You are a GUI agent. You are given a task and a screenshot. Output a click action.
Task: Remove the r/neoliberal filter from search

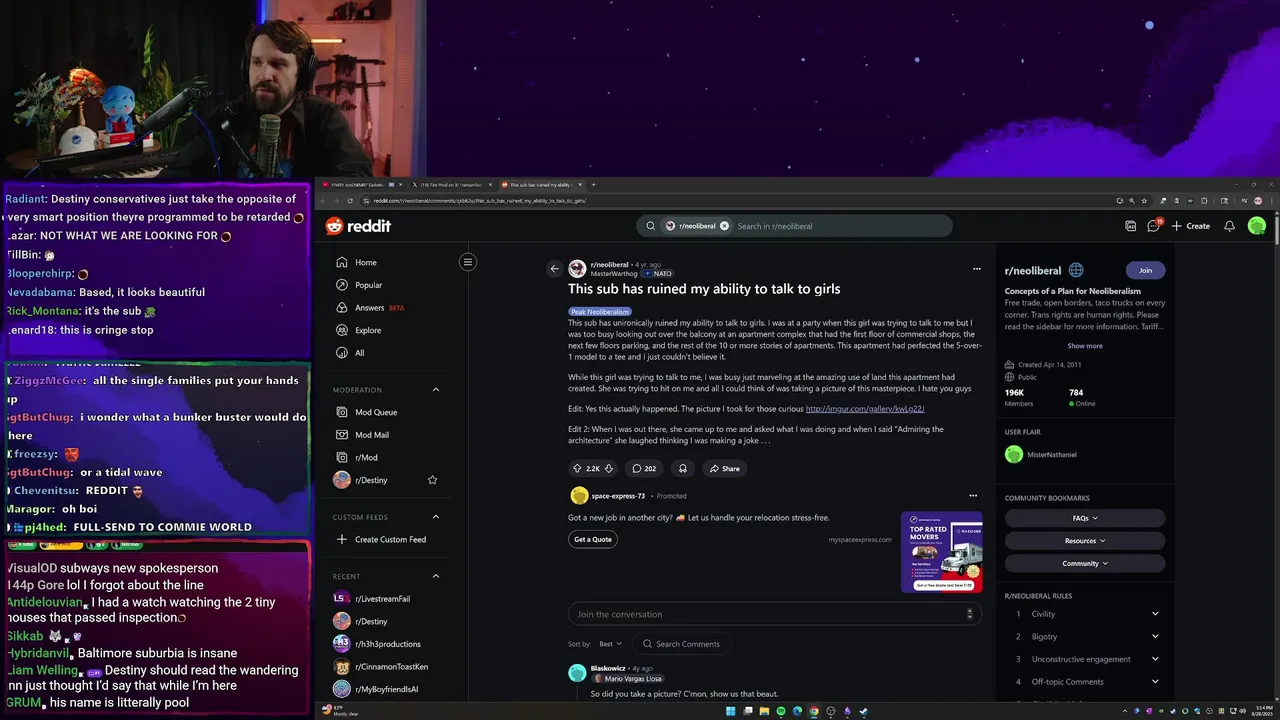click(x=724, y=226)
